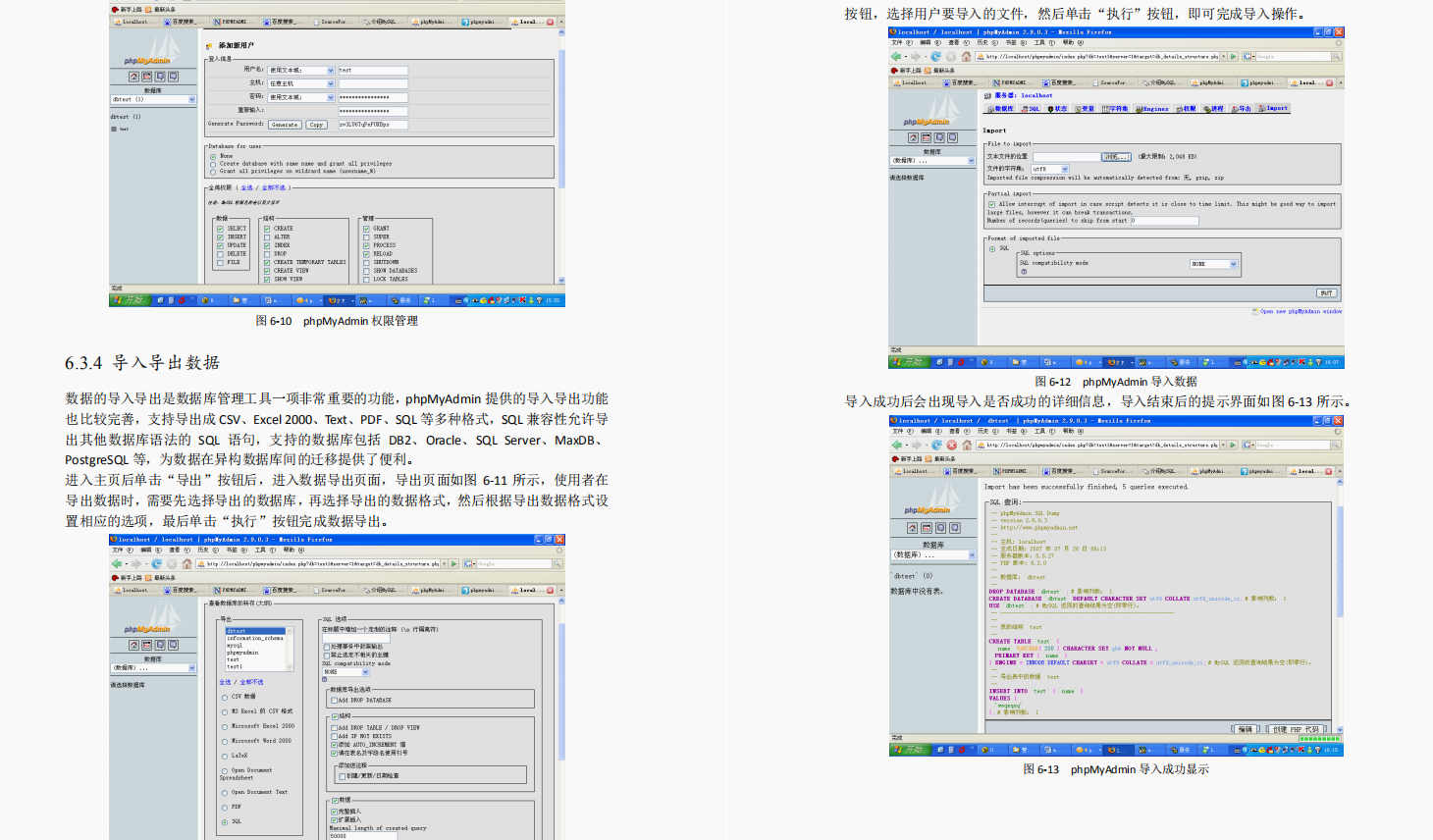This screenshot has width=1433, height=840.
Task: Click Figure 6-11 Firefox reload icon
Action: [x=157, y=564]
